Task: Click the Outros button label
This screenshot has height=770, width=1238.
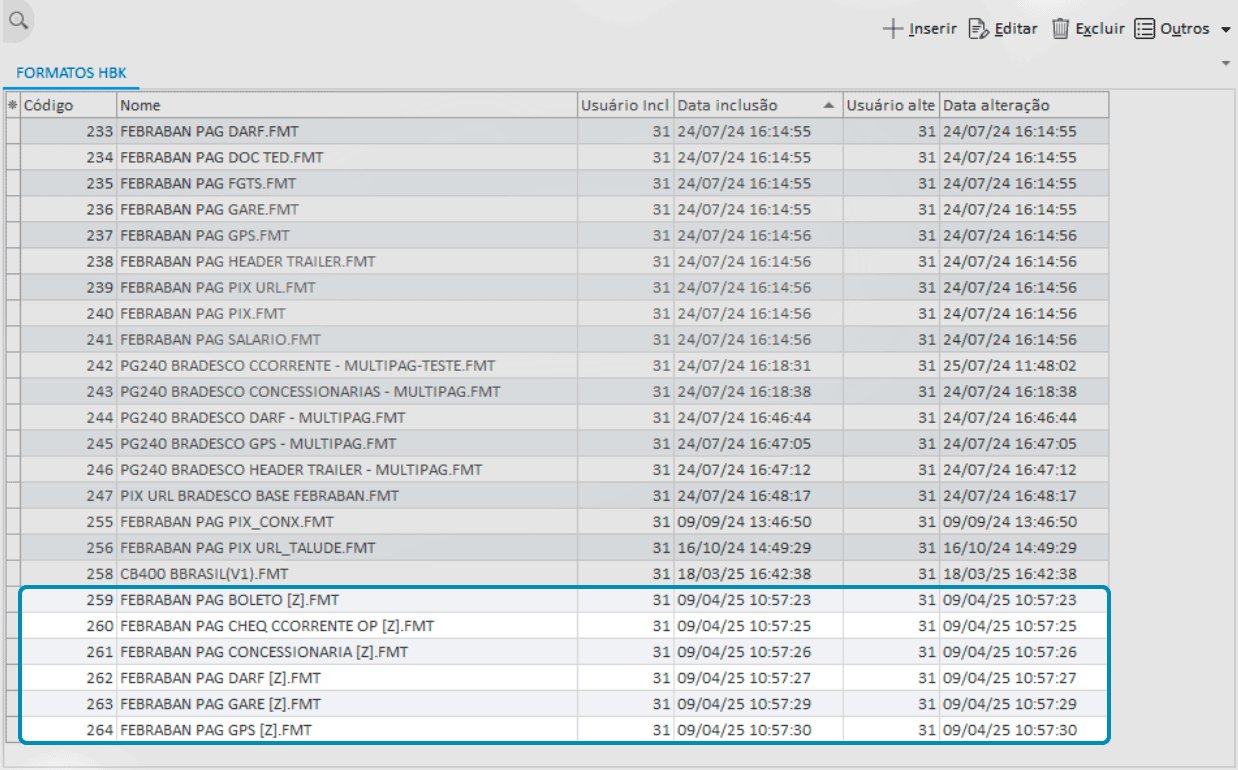Action: (1185, 29)
